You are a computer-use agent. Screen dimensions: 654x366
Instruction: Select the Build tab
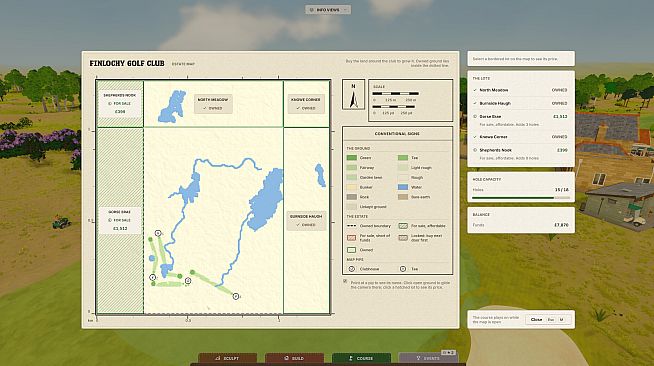[294, 358]
